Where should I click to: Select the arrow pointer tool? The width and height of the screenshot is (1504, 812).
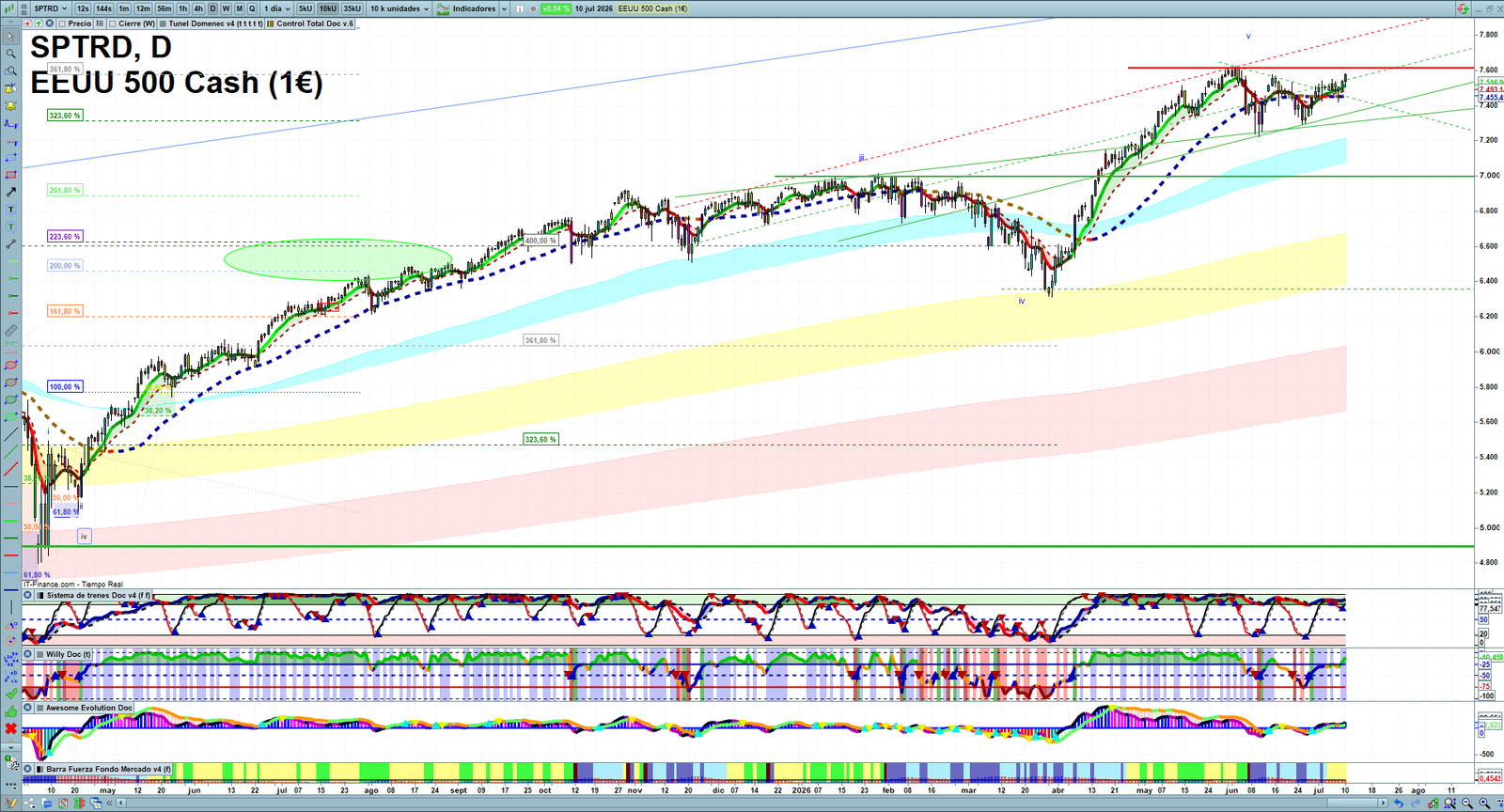point(10,36)
